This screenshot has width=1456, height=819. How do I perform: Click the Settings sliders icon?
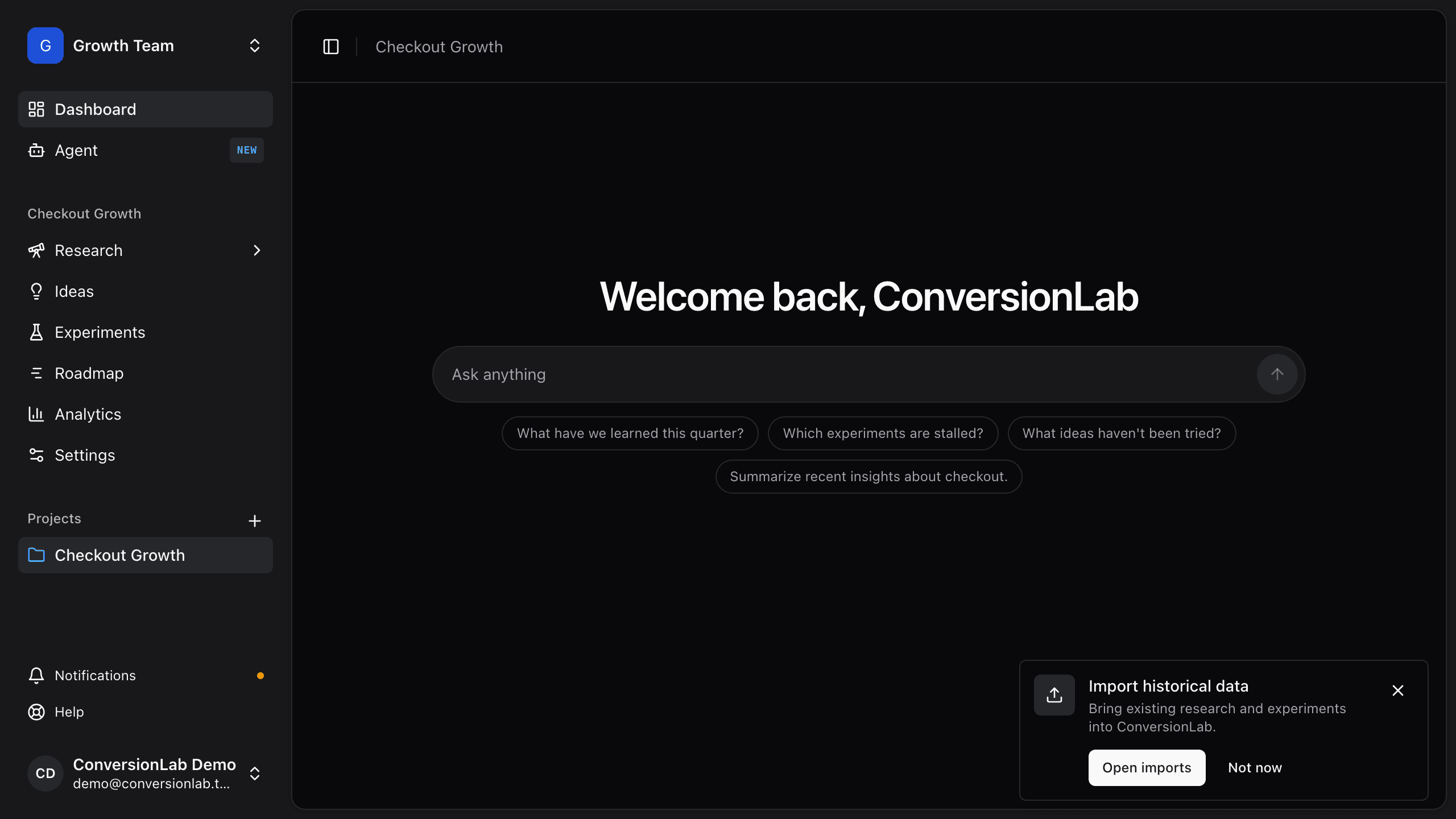[36, 455]
